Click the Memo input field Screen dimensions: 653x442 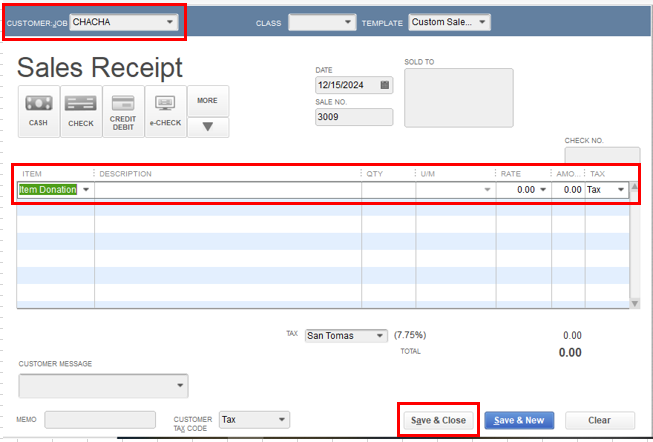click(x=100, y=420)
